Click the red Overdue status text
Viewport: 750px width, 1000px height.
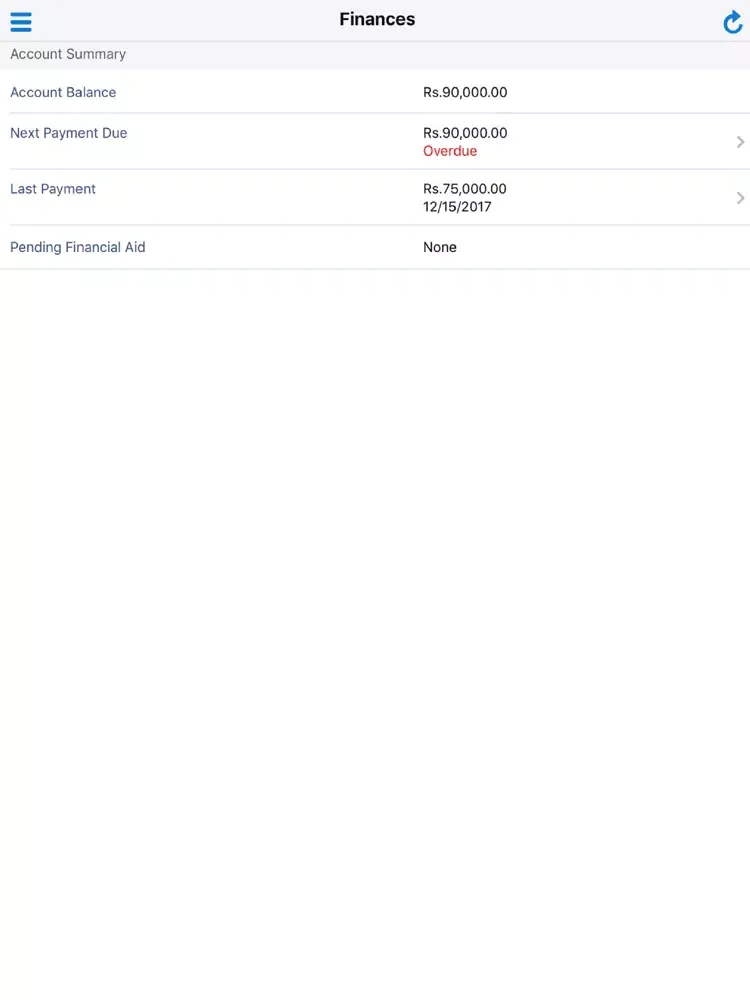pyautogui.click(x=450, y=151)
